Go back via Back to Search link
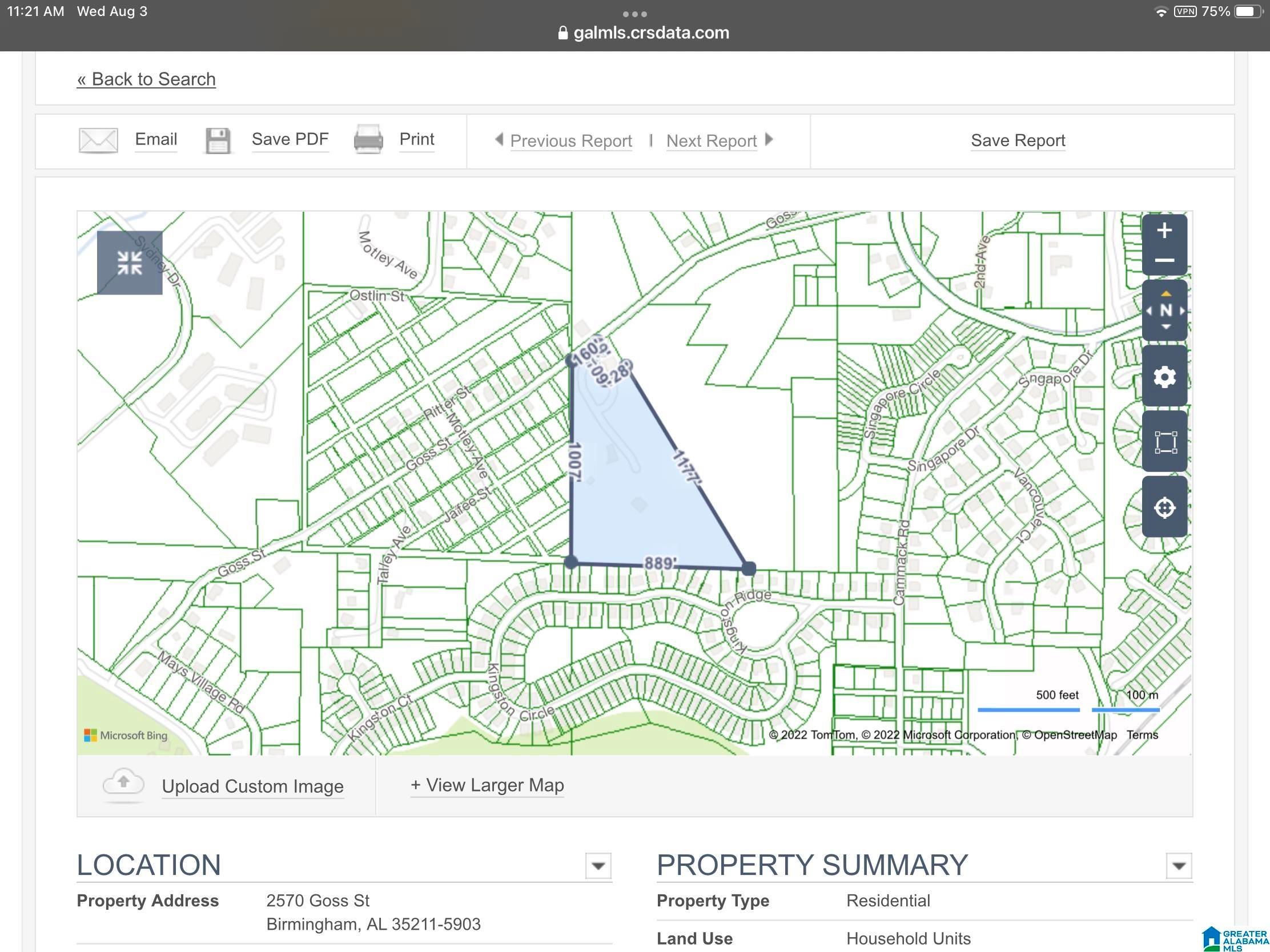This screenshot has height=952, width=1270. click(146, 79)
